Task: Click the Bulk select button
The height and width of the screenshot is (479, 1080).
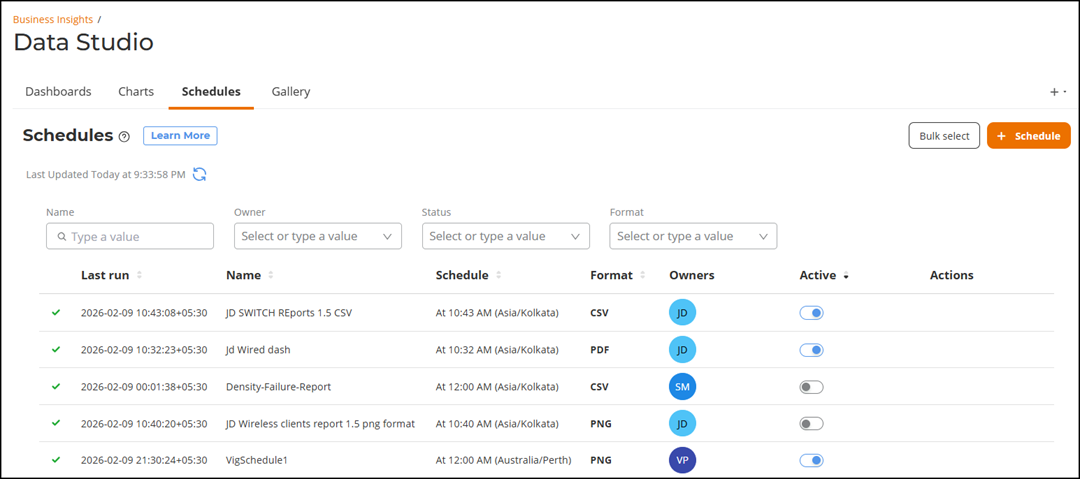Action: 944,136
